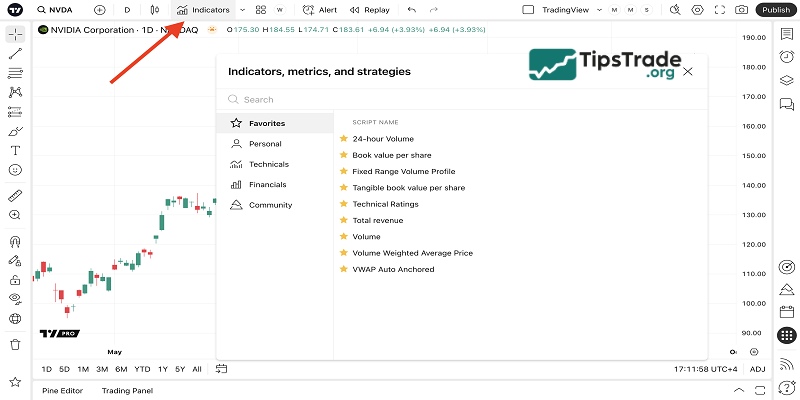
Task: Click the Publish button
Action: point(777,10)
